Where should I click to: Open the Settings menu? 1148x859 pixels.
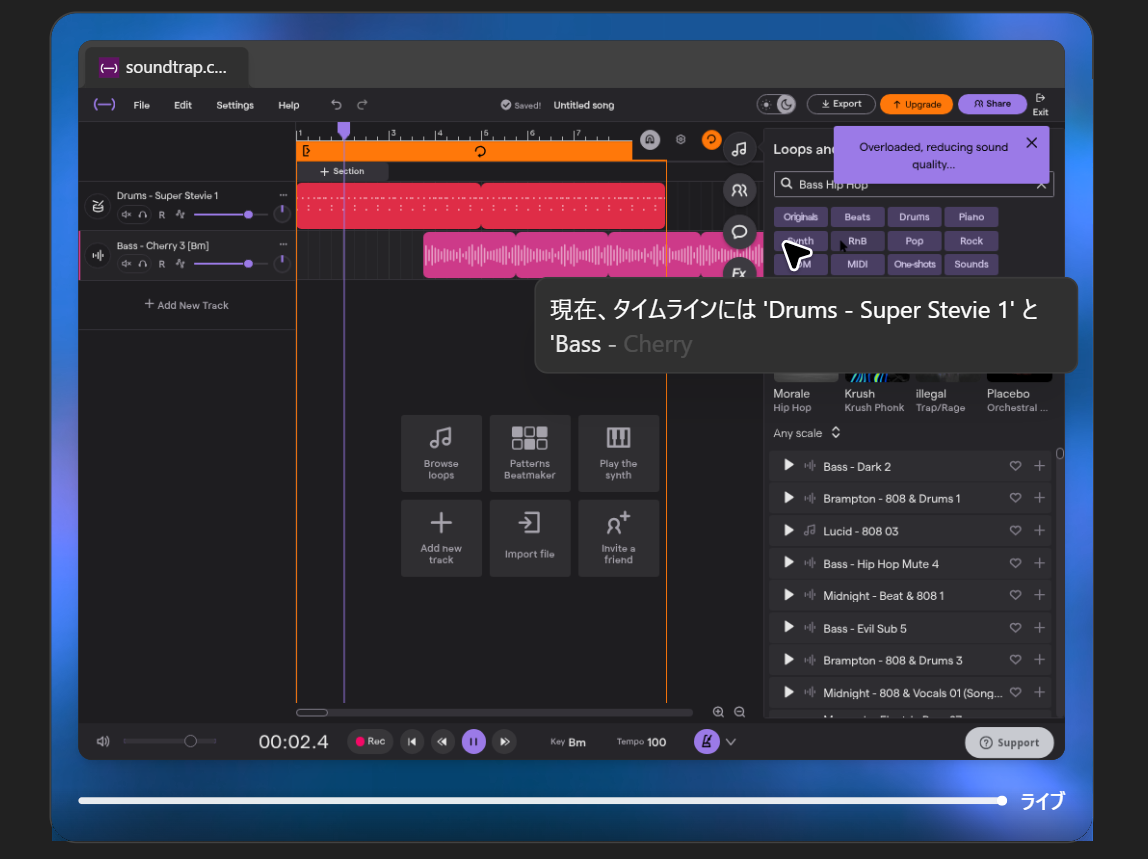(235, 105)
